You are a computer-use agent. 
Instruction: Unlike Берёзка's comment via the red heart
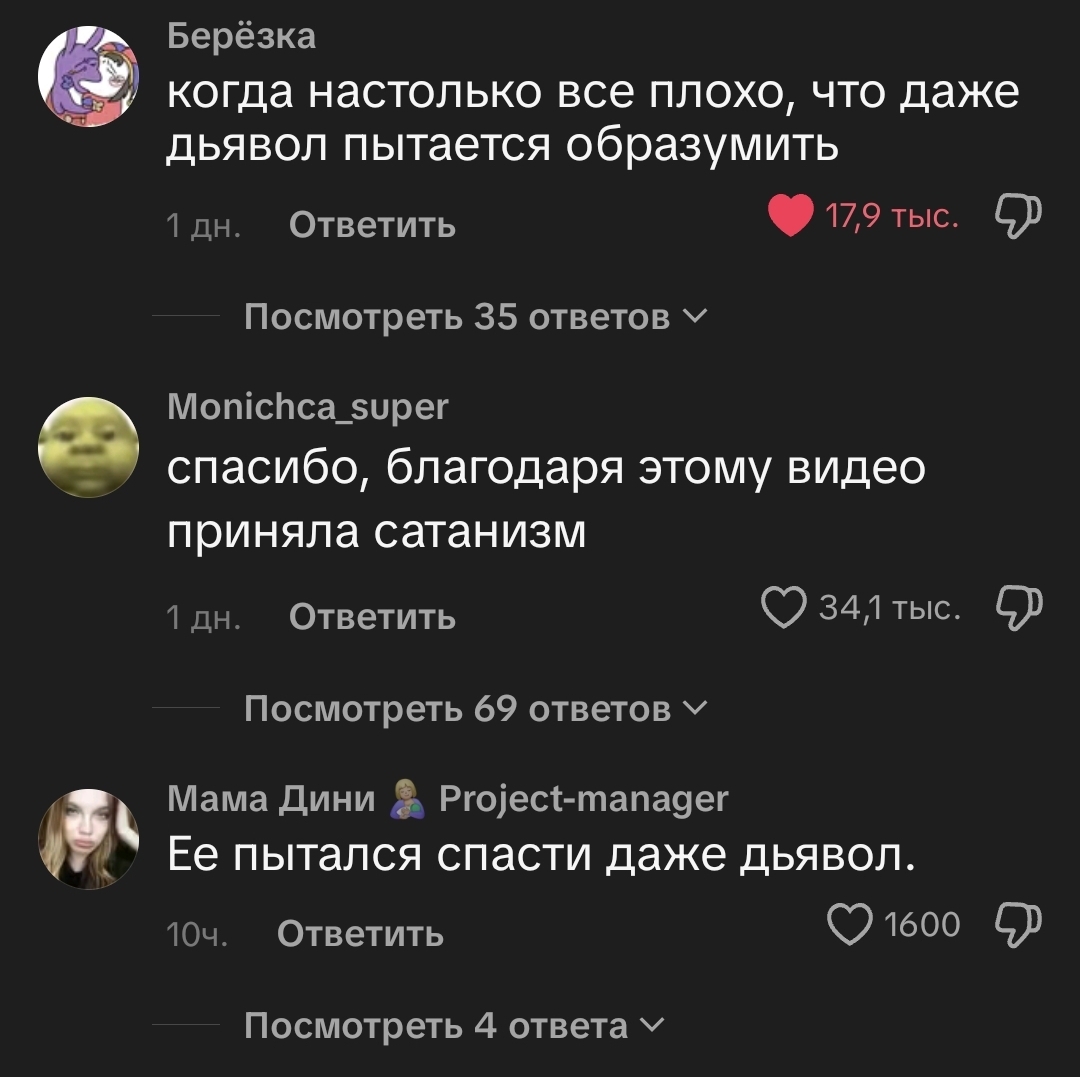pyautogui.click(x=791, y=216)
